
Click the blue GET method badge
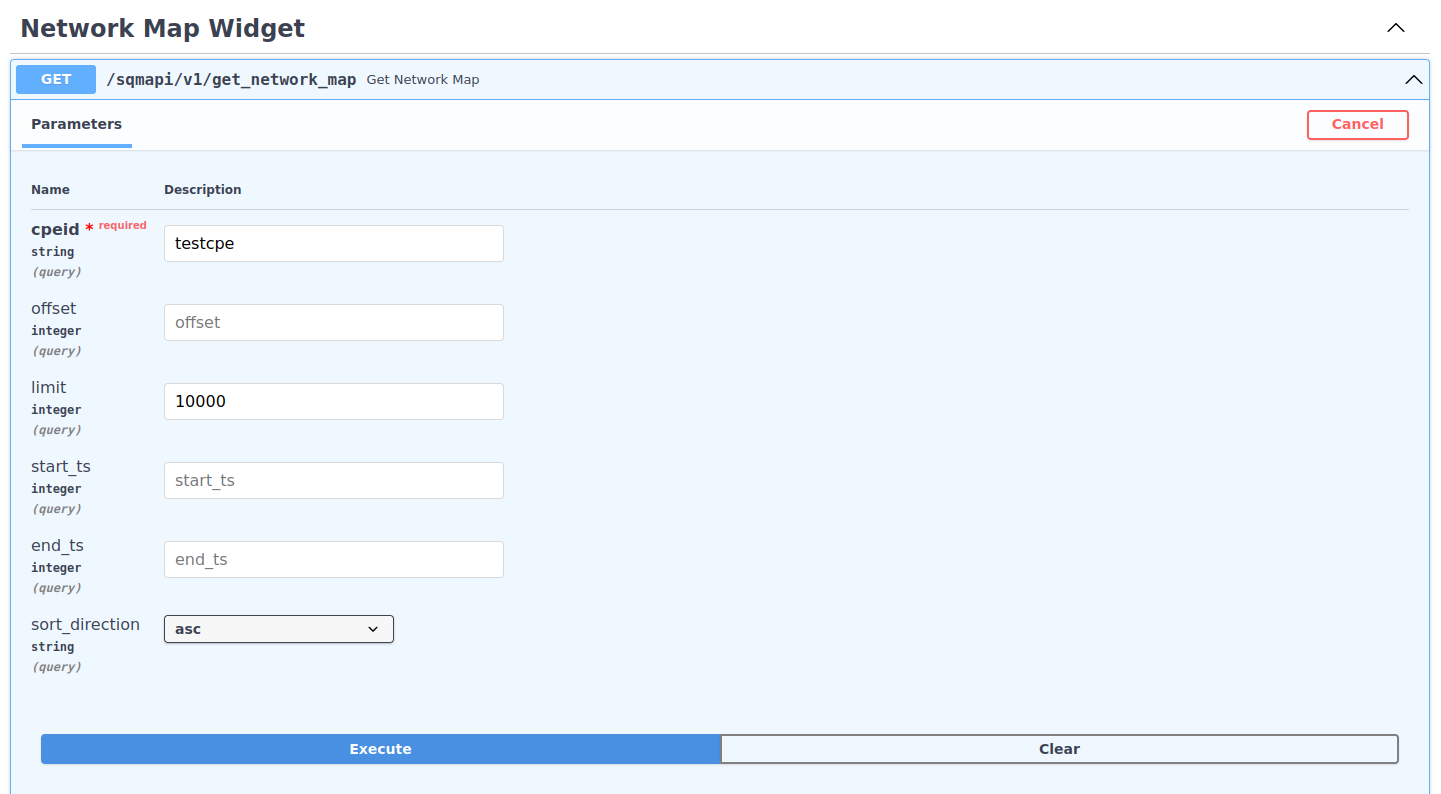click(56, 79)
